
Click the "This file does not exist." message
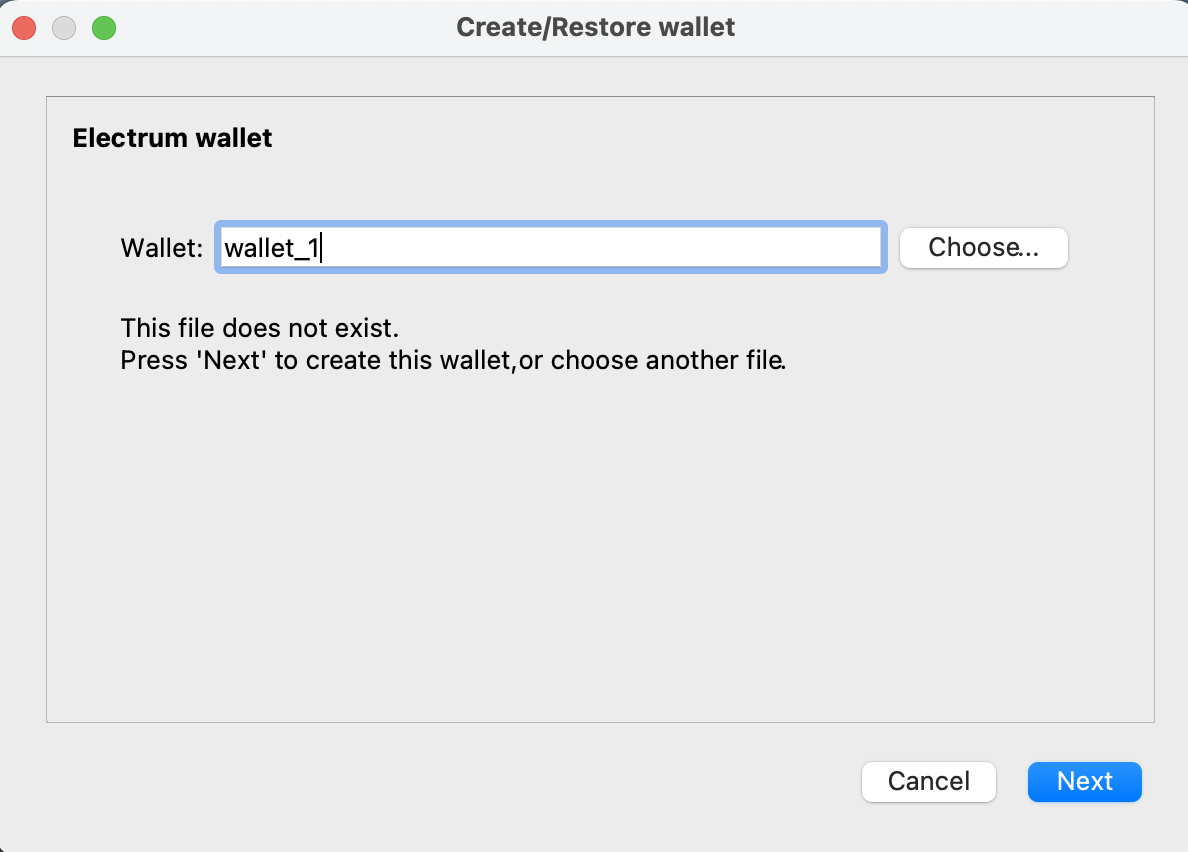pos(259,328)
